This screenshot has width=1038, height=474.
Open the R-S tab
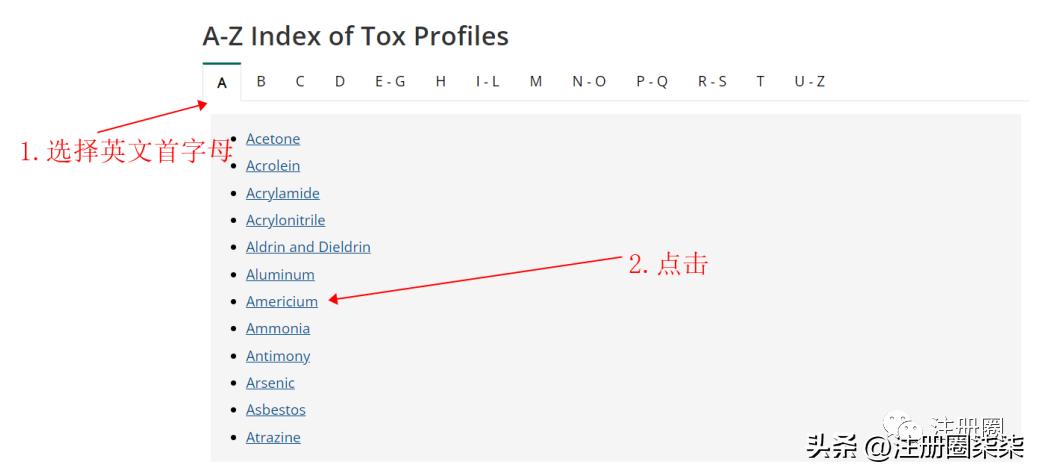point(712,82)
